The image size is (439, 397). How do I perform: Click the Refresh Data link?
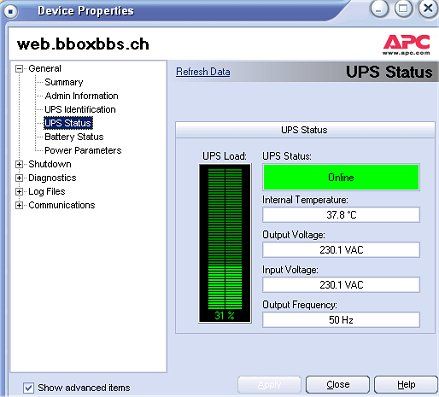point(203,72)
